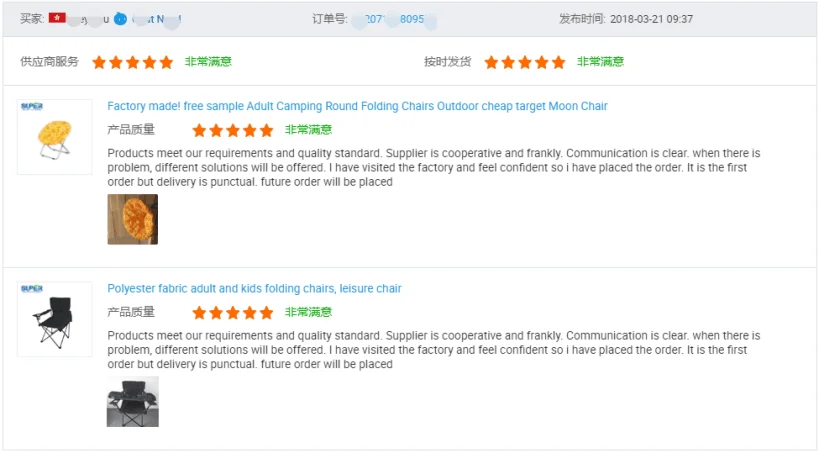Click the first star of supplier service rating
Screen dimensions: 820x453
pos(100,62)
